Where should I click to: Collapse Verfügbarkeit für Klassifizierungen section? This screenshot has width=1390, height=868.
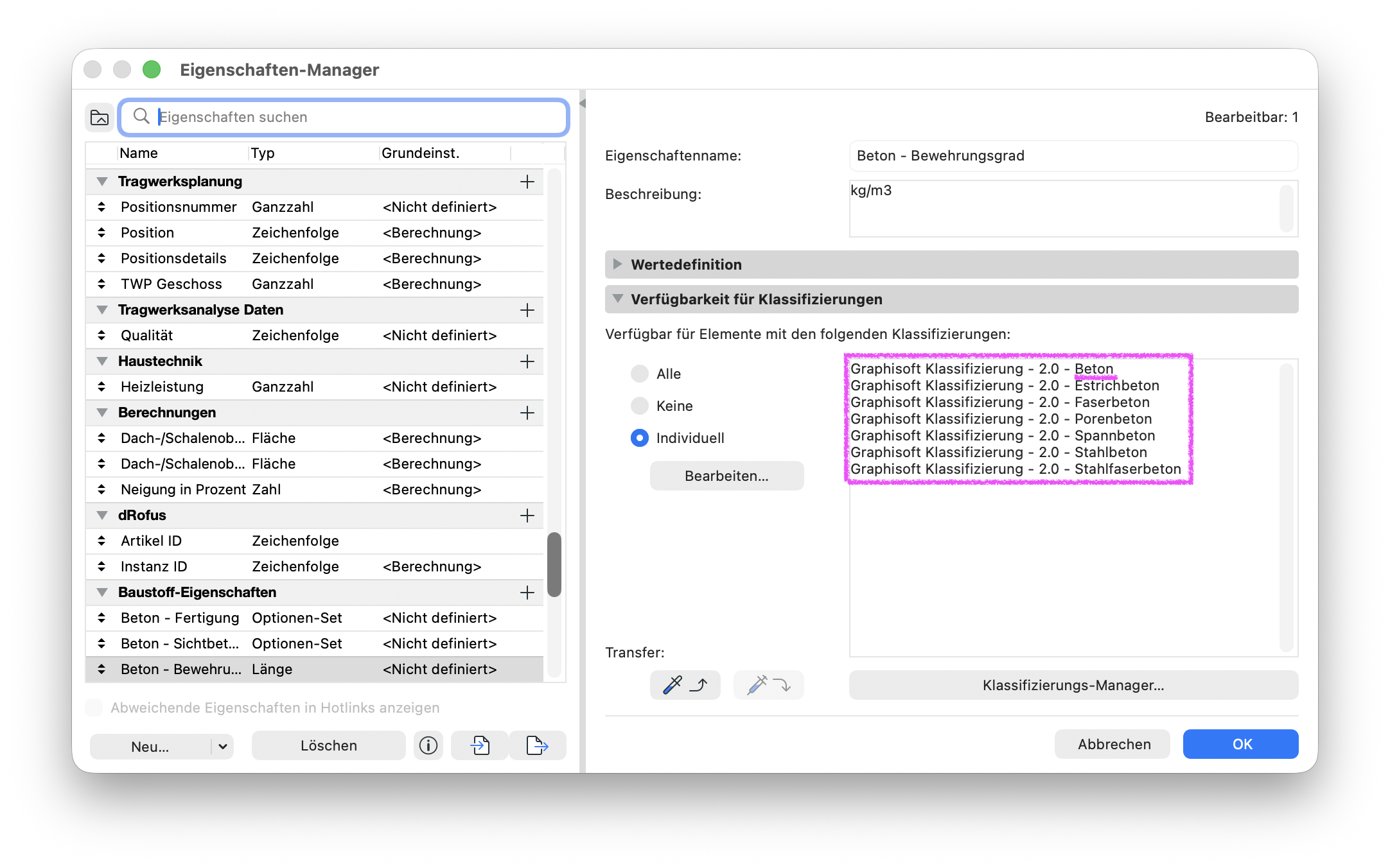(x=618, y=299)
